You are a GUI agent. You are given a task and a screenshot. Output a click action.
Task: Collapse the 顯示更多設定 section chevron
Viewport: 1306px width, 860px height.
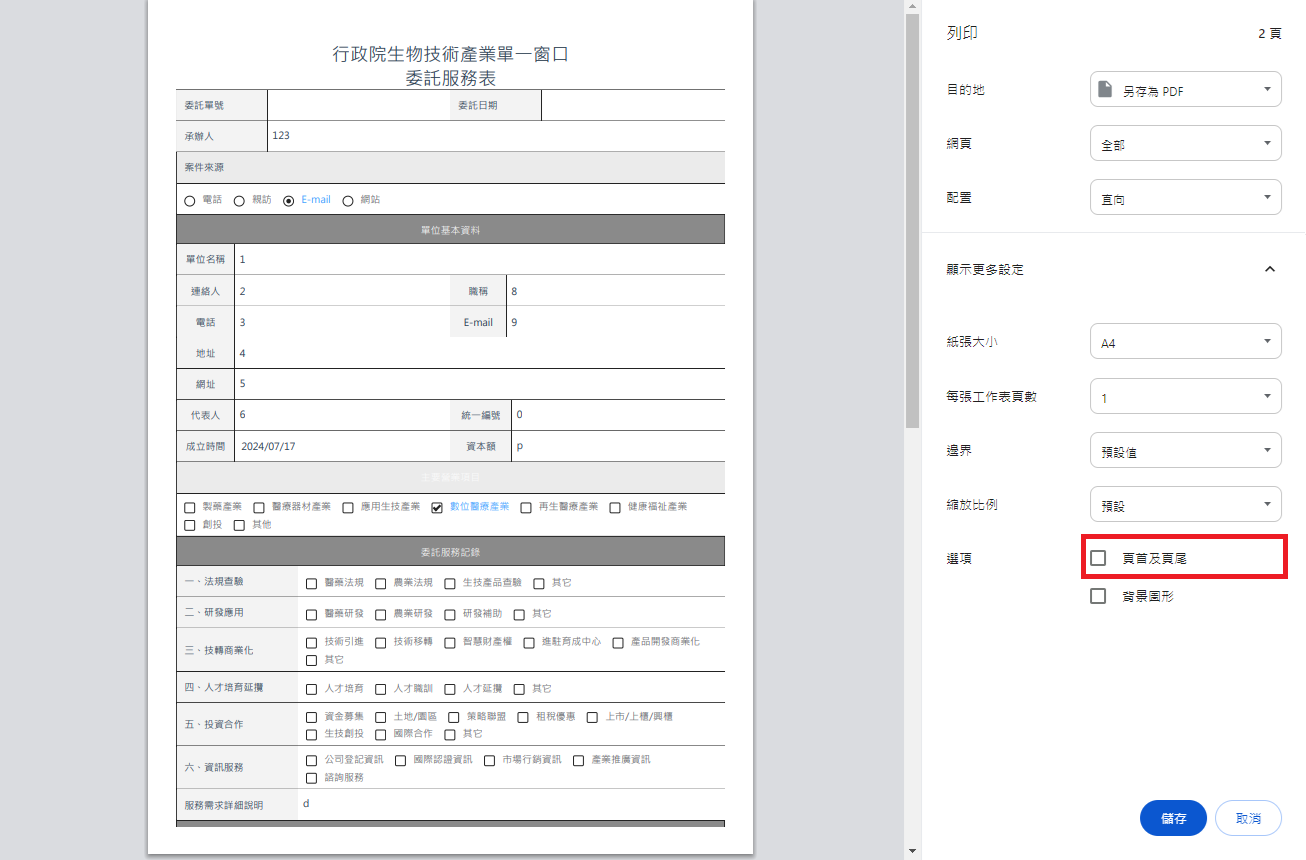click(1269, 269)
